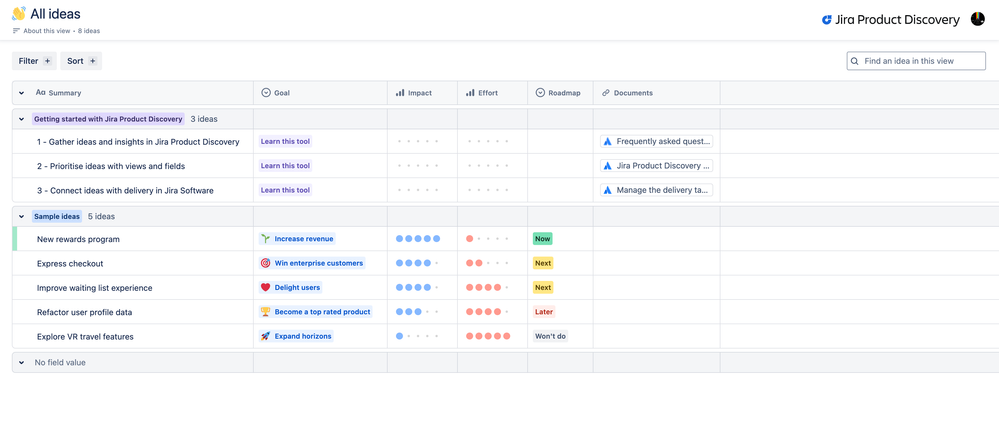The image size is (999, 421).
Task: Expand the No field value group
Action: [21, 362]
